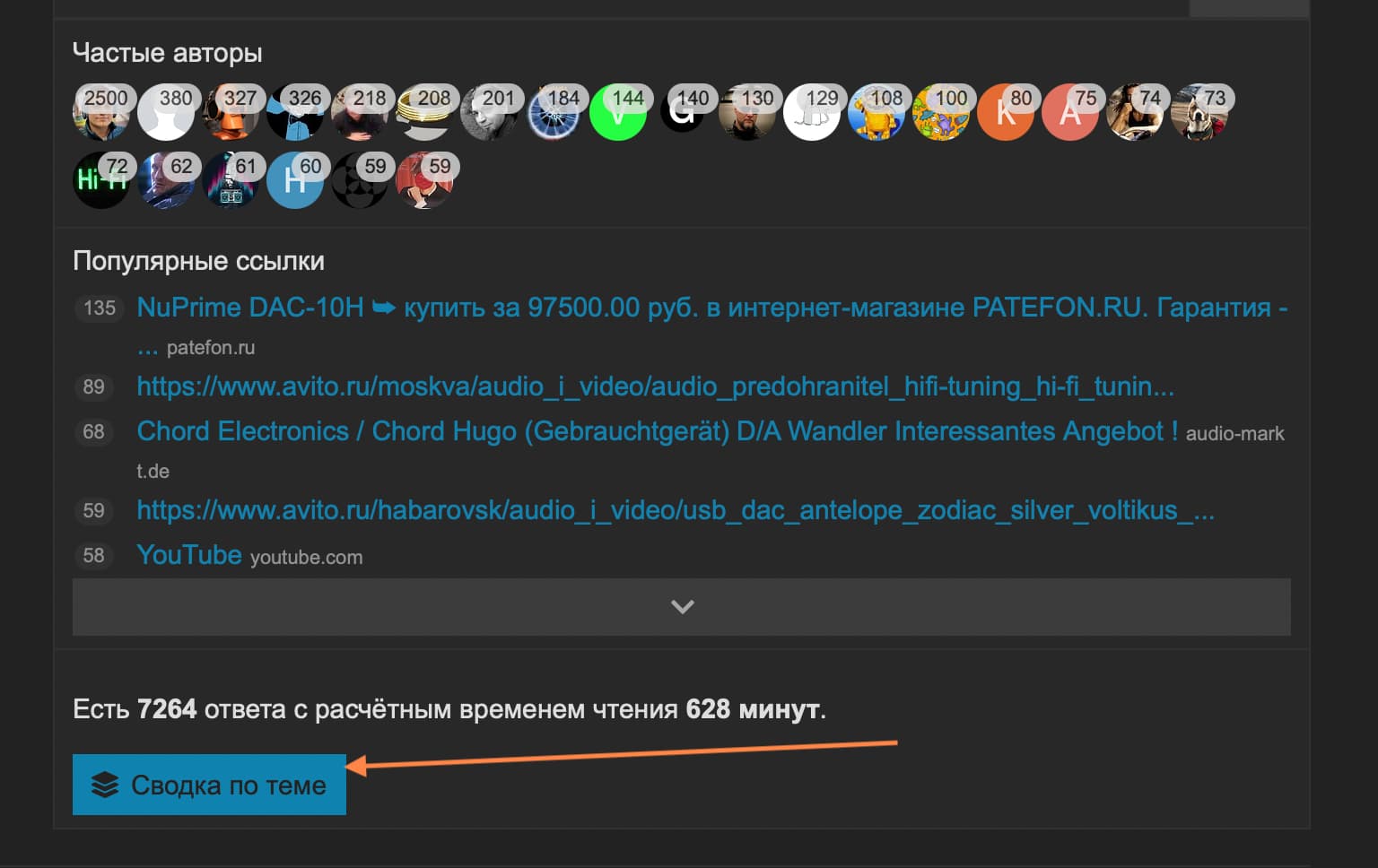Click the avatar with 208 posts

pos(423,114)
